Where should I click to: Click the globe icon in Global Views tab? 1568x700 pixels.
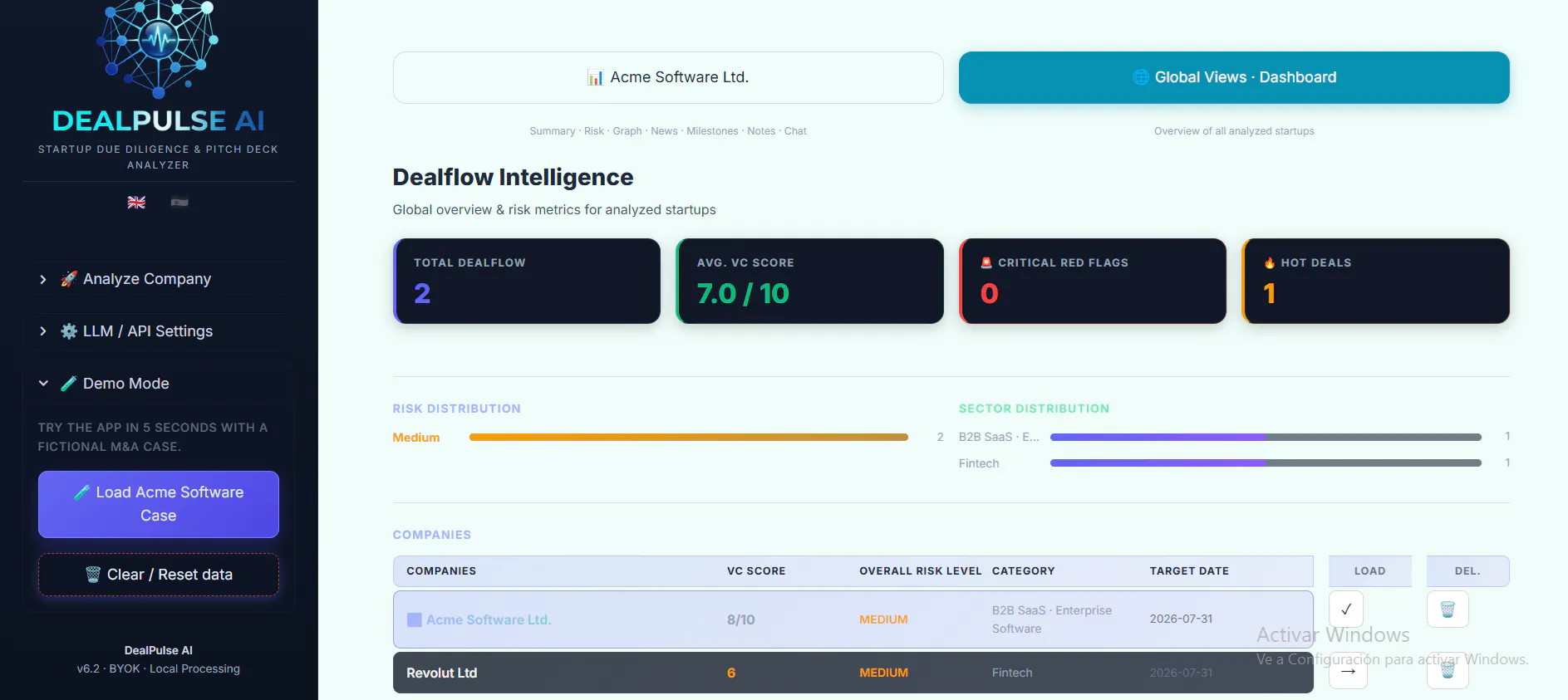coord(1141,77)
